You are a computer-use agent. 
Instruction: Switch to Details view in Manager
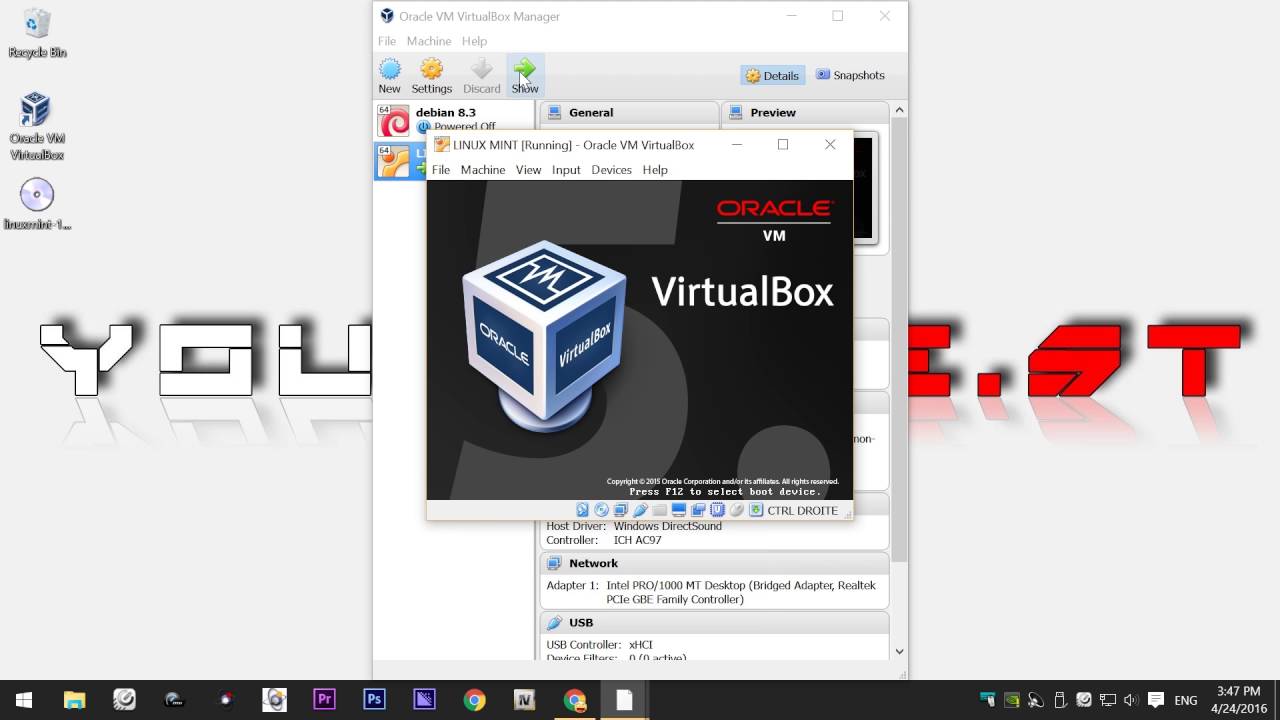tap(772, 75)
